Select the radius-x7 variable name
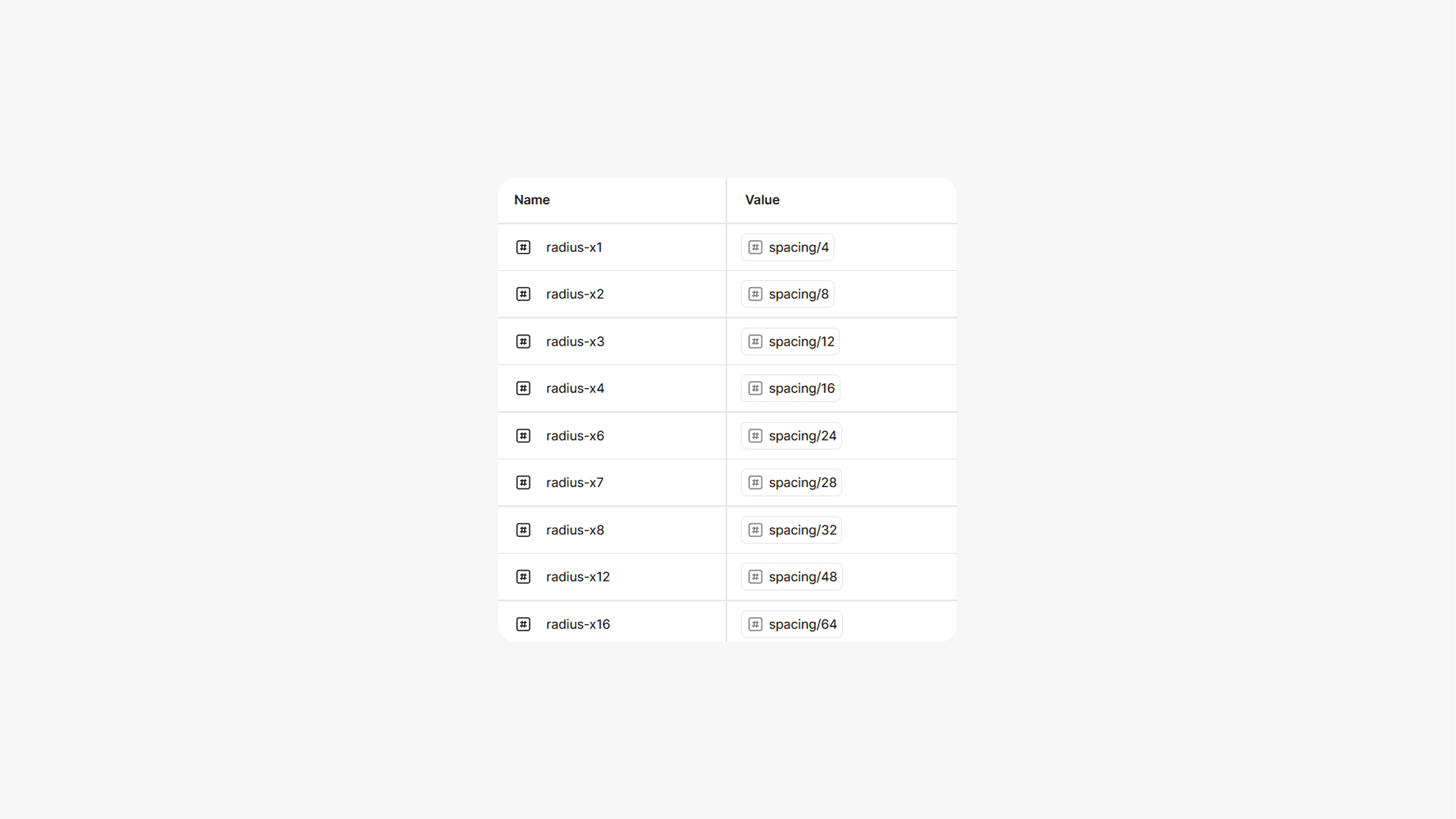1456x819 pixels. (574, 483)
